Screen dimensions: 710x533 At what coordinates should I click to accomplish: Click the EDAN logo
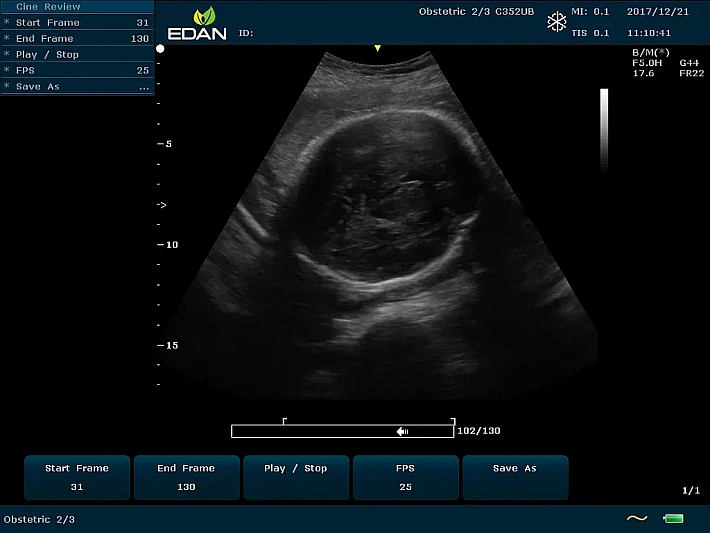coord(197,24)
